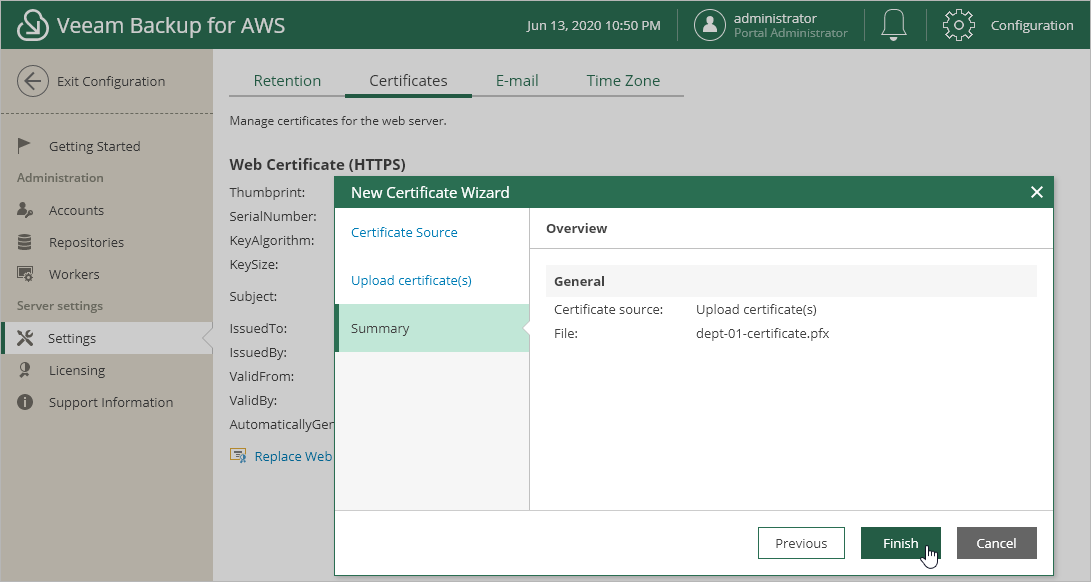Click the dept-01-certificate.pfx file name
This screenshot has height=582, width=1091.
click(x=763, y=333)
